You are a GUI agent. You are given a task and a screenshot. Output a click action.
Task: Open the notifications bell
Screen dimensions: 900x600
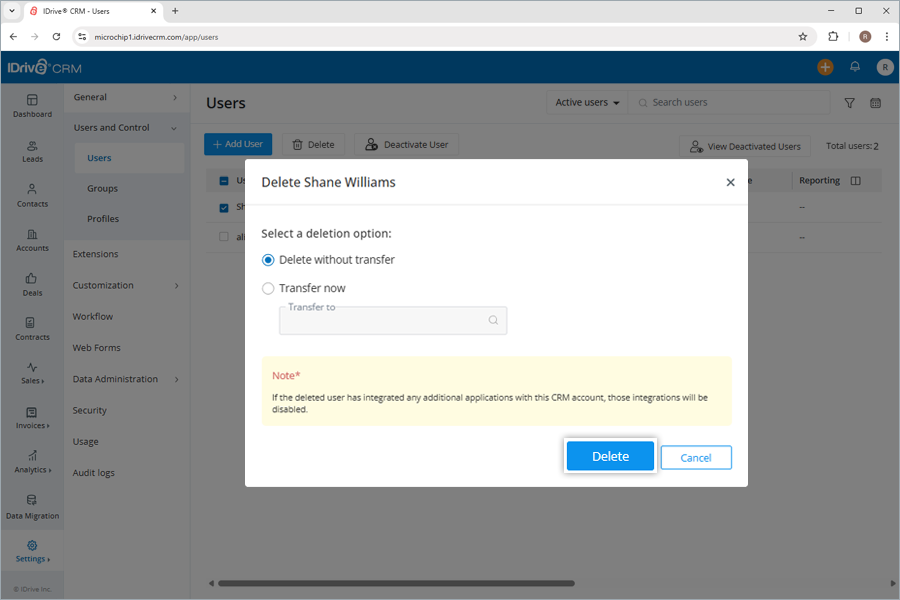855,67
